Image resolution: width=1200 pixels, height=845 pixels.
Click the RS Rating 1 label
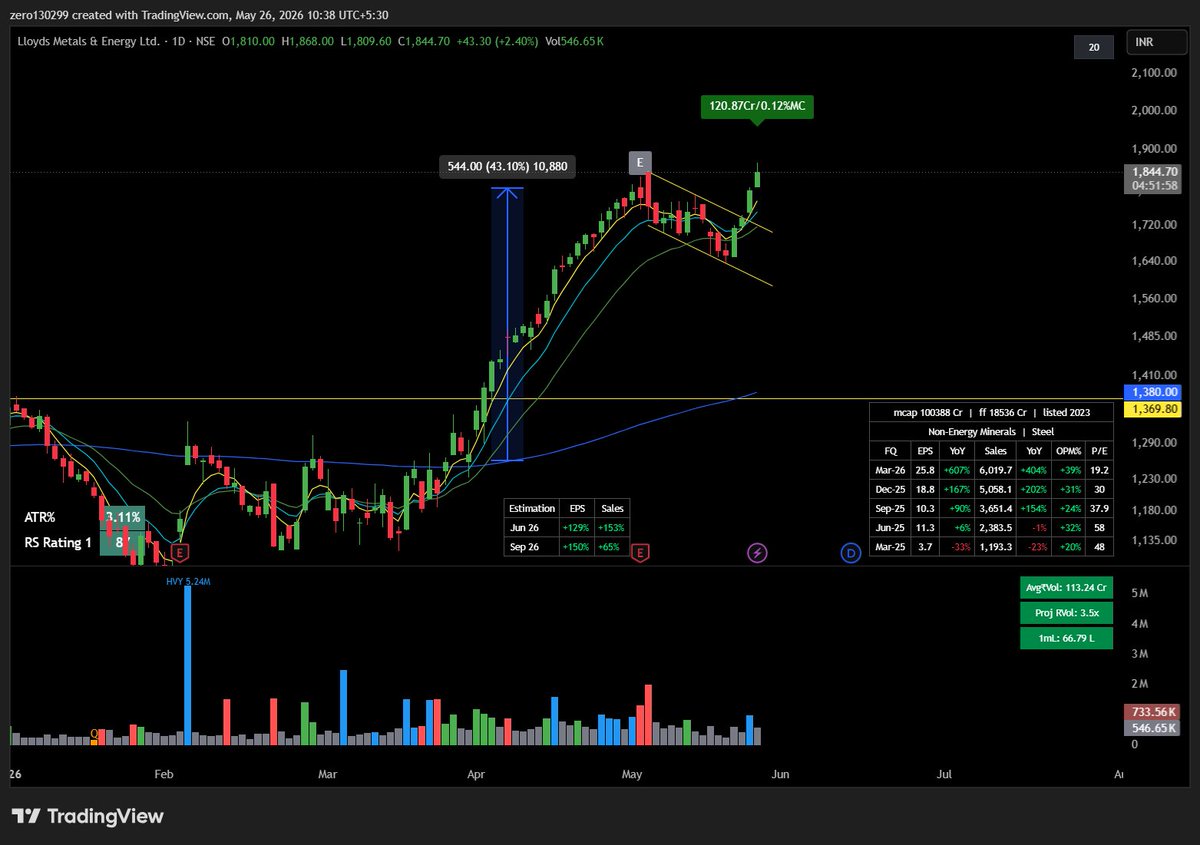[58, 543]
